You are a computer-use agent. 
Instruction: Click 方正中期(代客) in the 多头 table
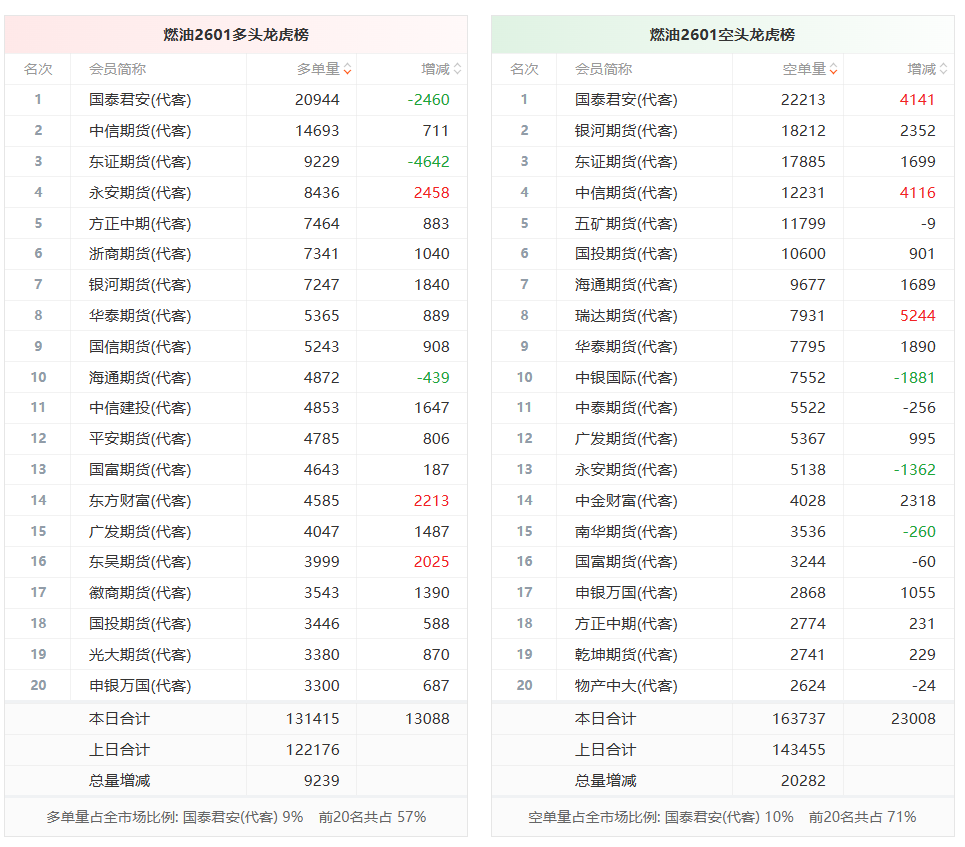140,223
